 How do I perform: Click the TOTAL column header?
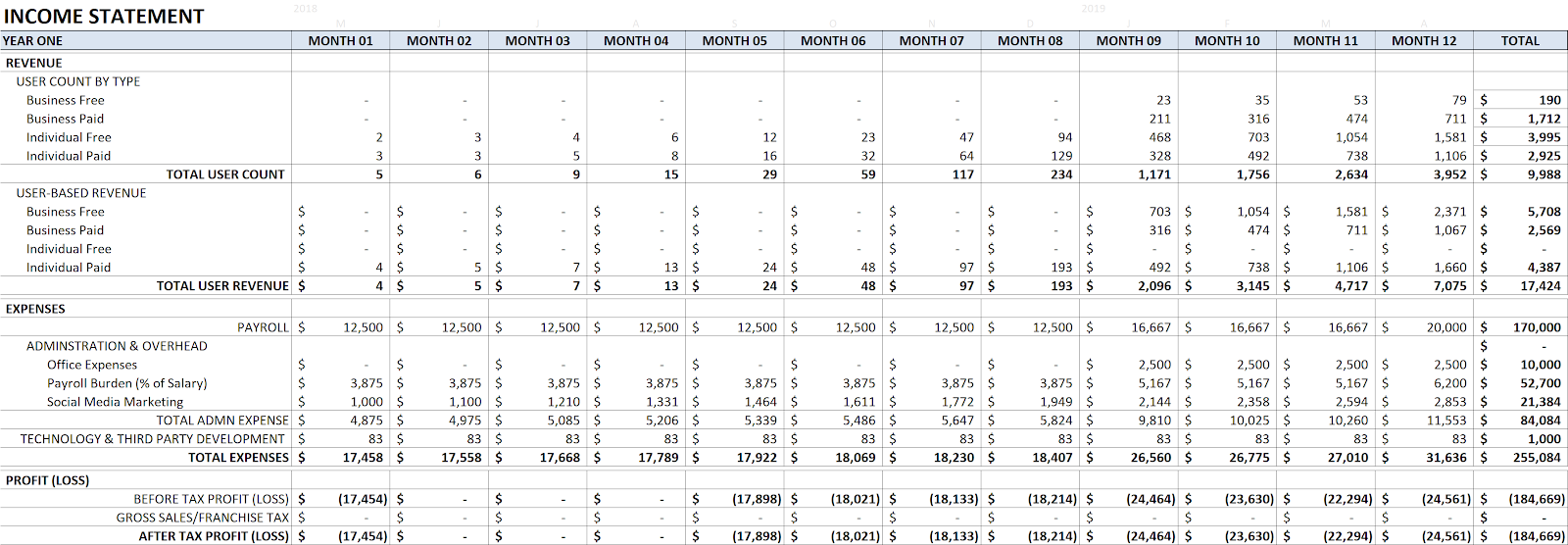pyautogui.click(x=1520, y=41)
